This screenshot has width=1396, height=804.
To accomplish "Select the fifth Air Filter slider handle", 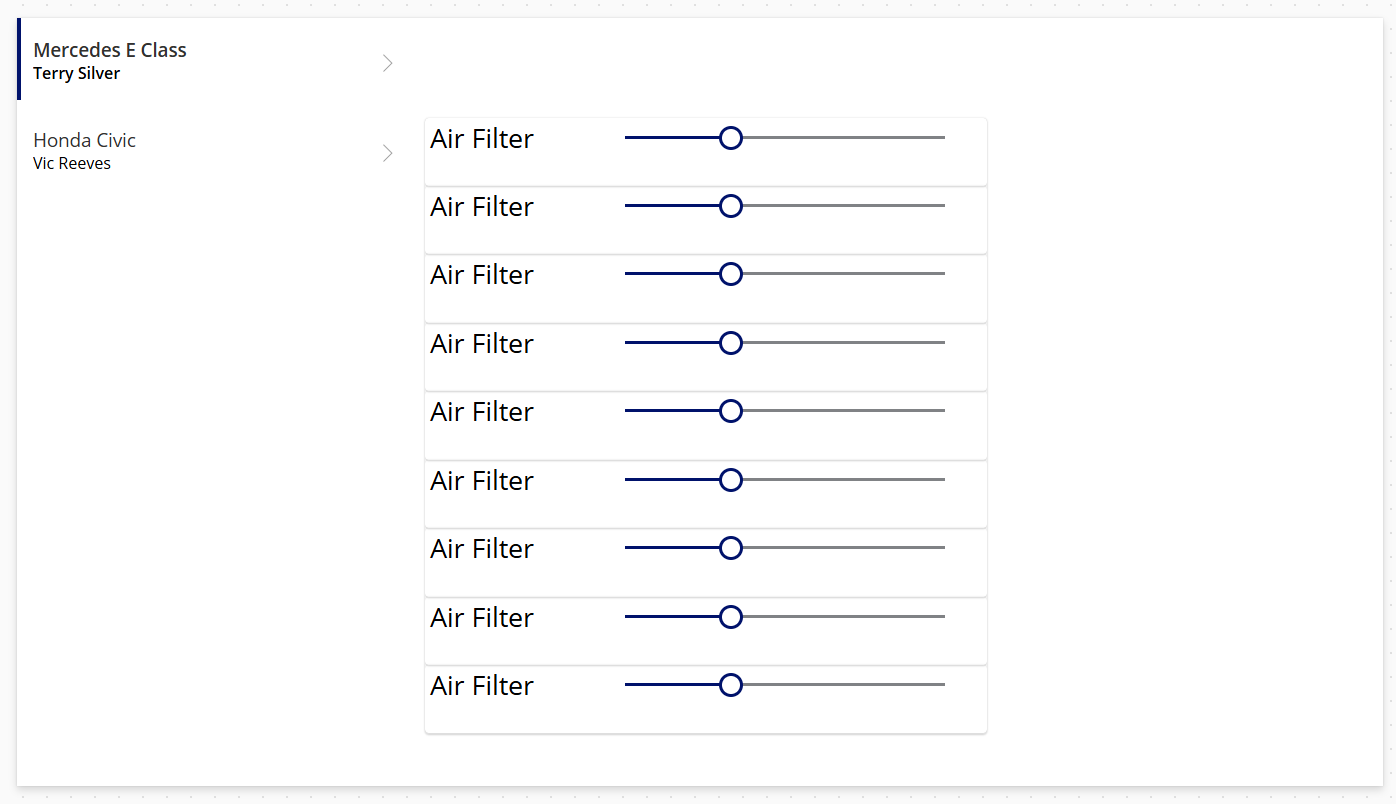I will pos(731,410).
